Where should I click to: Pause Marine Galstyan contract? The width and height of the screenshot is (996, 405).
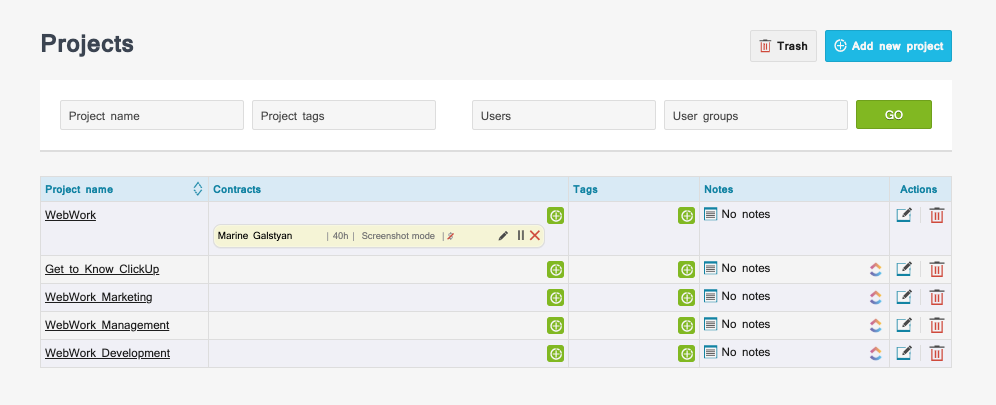click(520, 236)
